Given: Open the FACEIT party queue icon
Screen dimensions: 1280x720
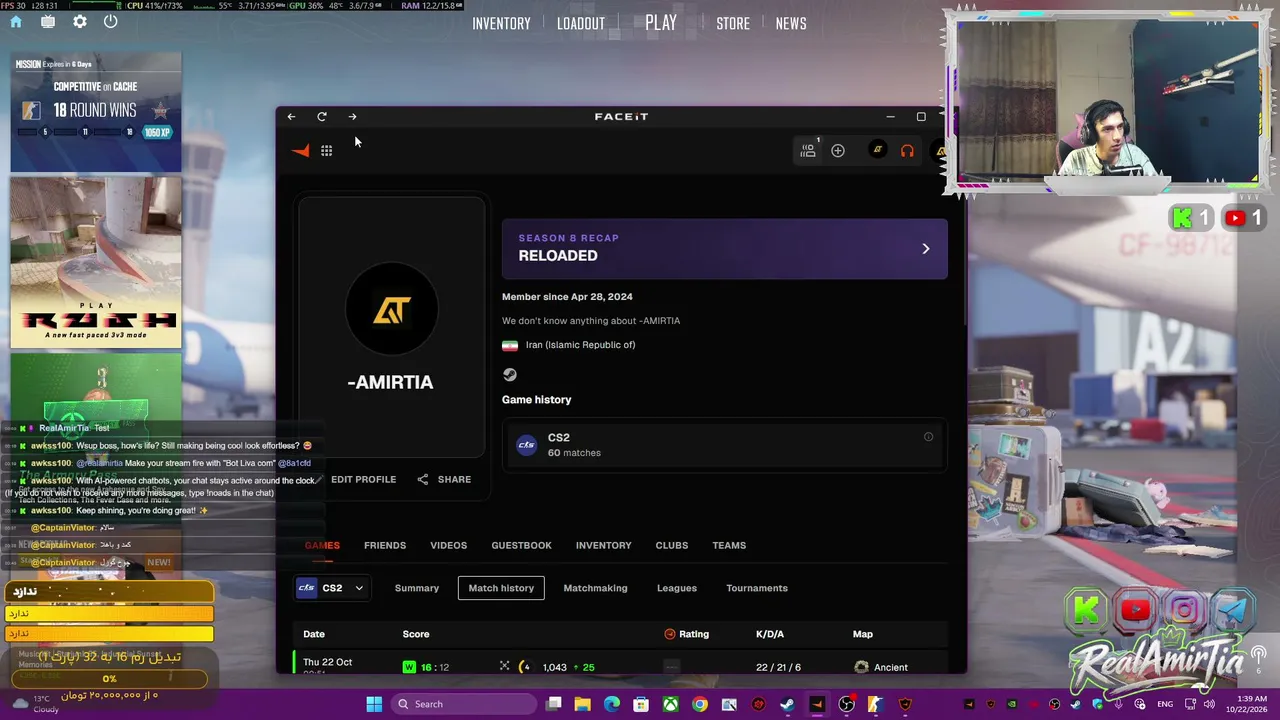Looking at the screenshot, I should click(808, 150).
